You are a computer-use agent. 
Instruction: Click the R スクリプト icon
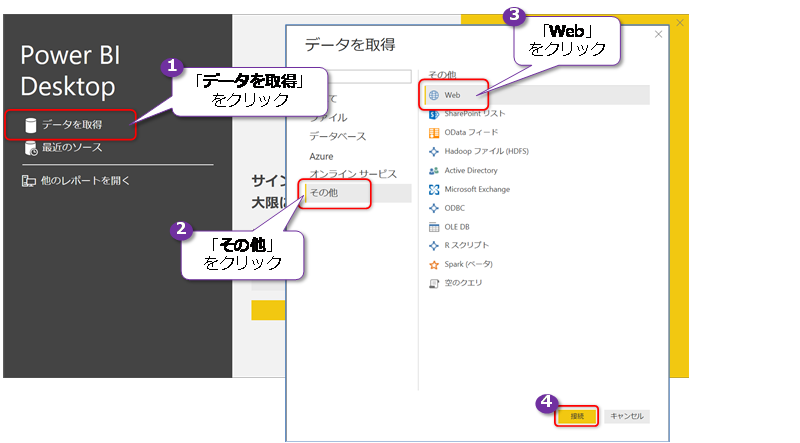[434, 245]
